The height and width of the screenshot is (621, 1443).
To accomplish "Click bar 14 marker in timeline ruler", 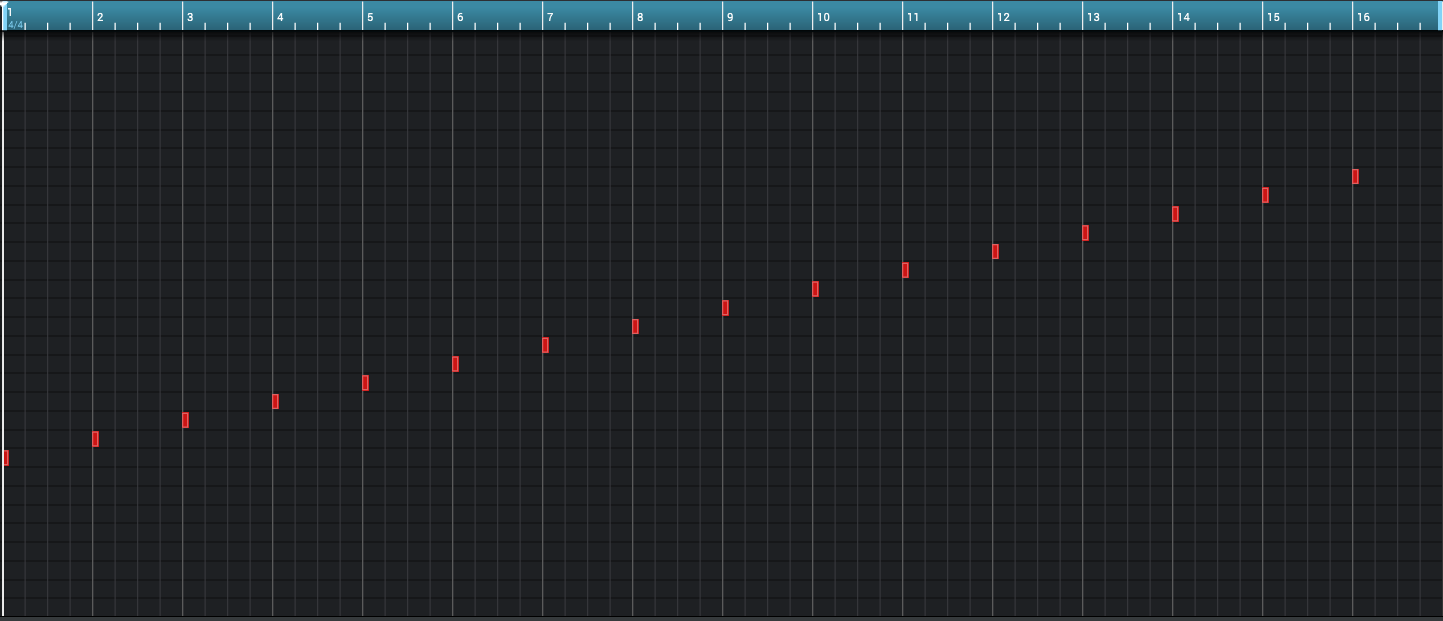I will coord(1183,17).
